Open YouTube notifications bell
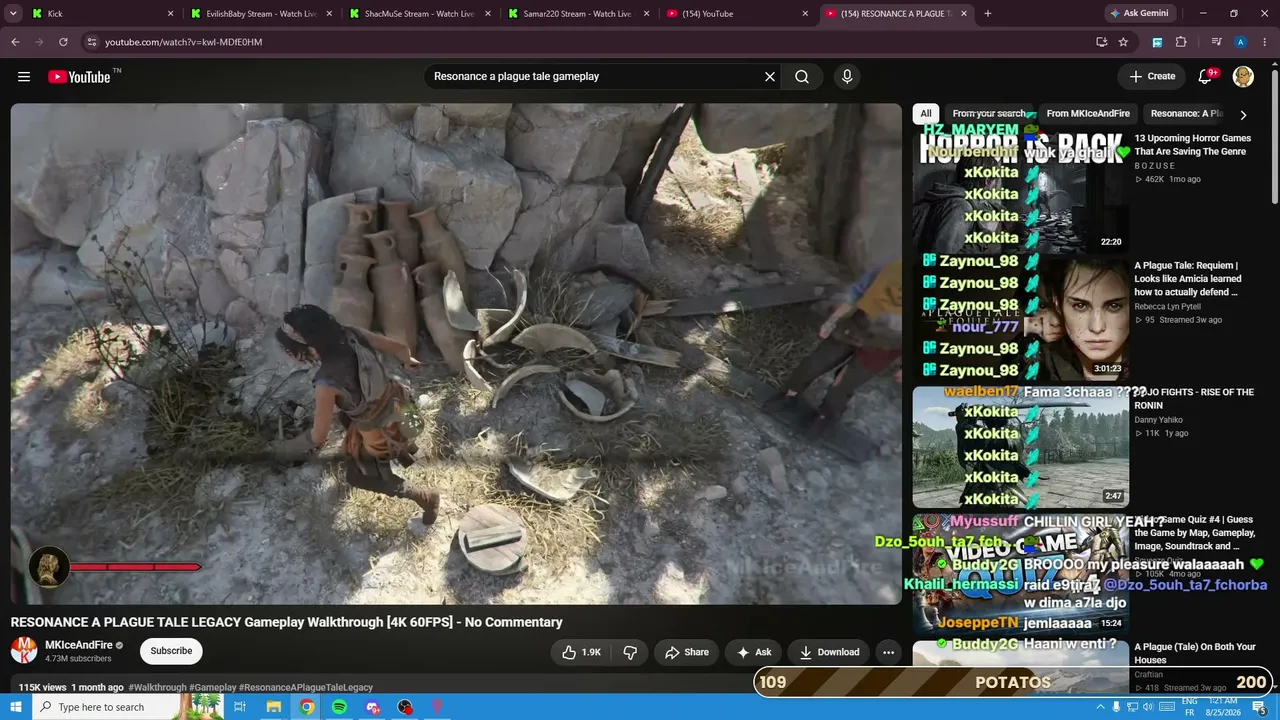Screen dimensions: 1280x720 tap(1206, 77)
